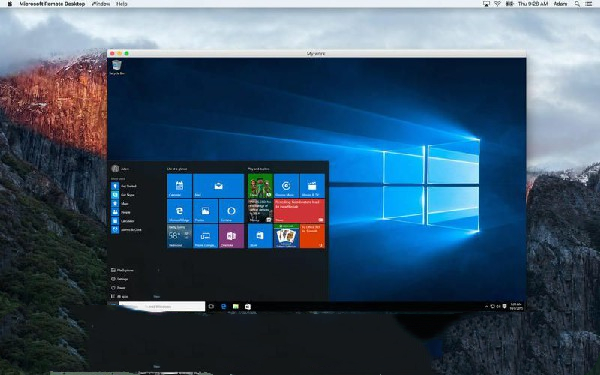Image resolution: width=600 pixels, height=375 pixels.
Task: Open the Money live tile
Action: pos(260,211)
